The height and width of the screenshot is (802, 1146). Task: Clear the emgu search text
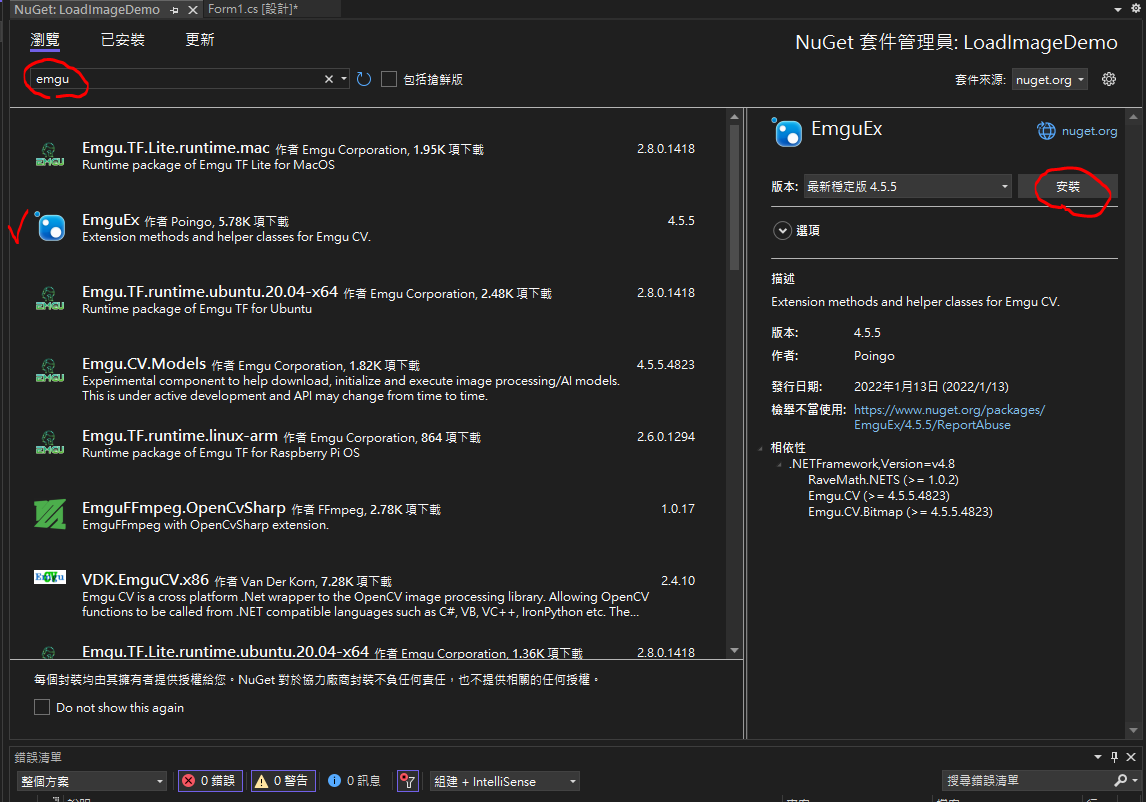point(329,79)
